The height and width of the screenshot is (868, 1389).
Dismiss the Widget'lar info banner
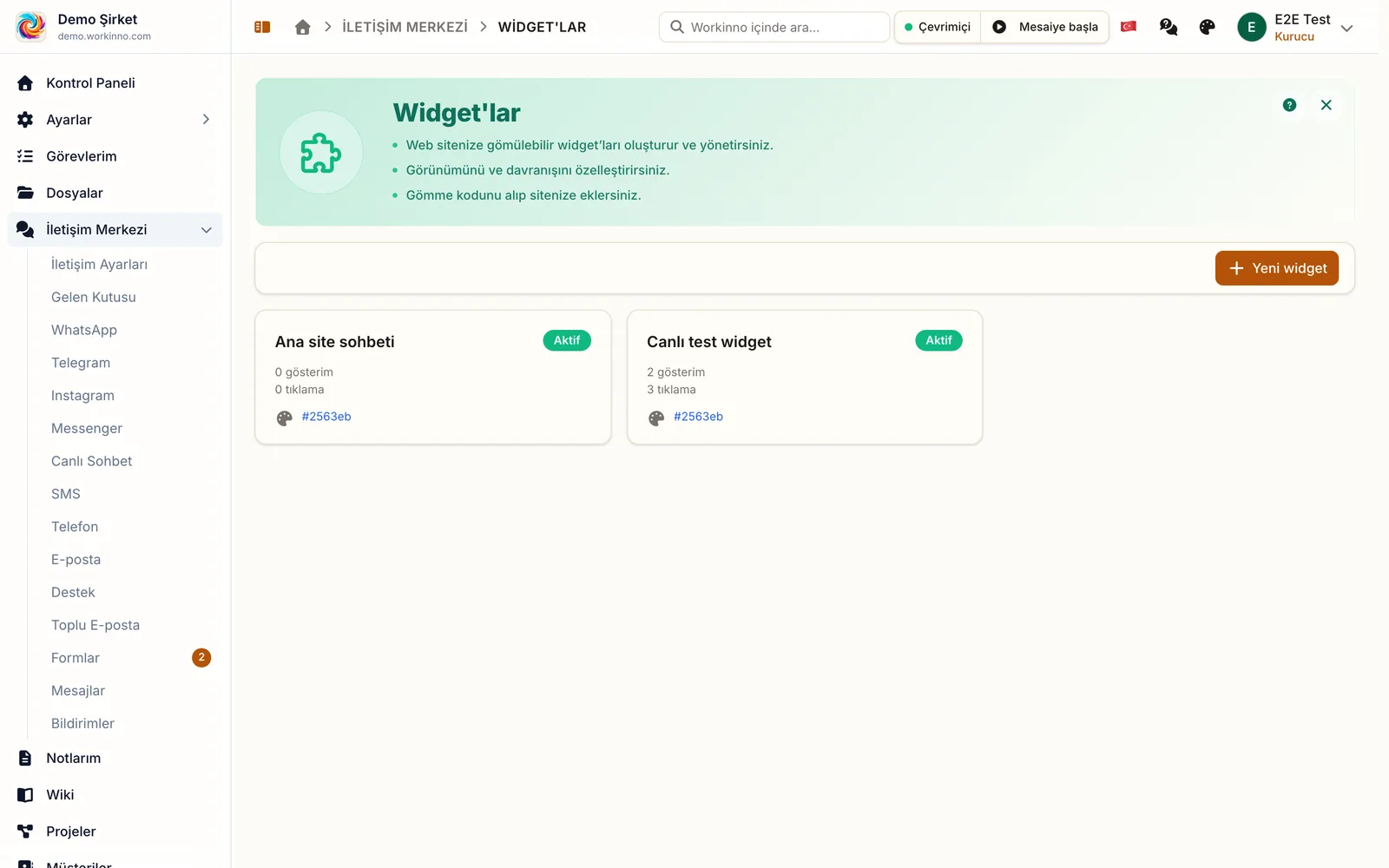click(1326, 105)
